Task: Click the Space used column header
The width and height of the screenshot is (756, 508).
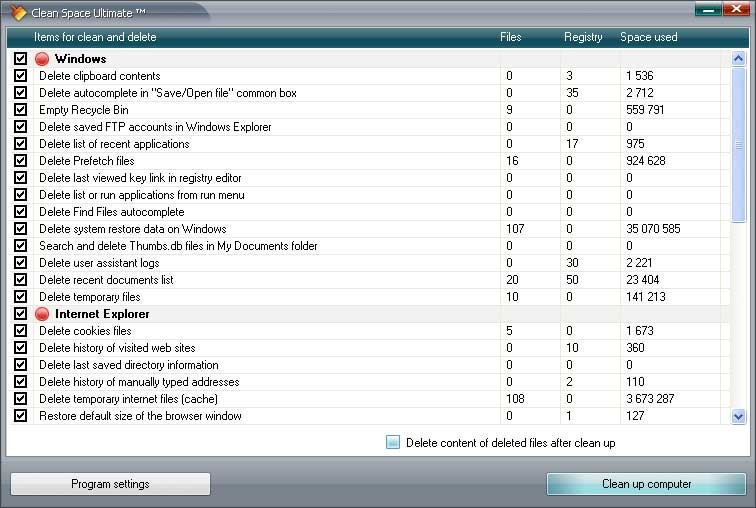Action: tap(648, 37)
